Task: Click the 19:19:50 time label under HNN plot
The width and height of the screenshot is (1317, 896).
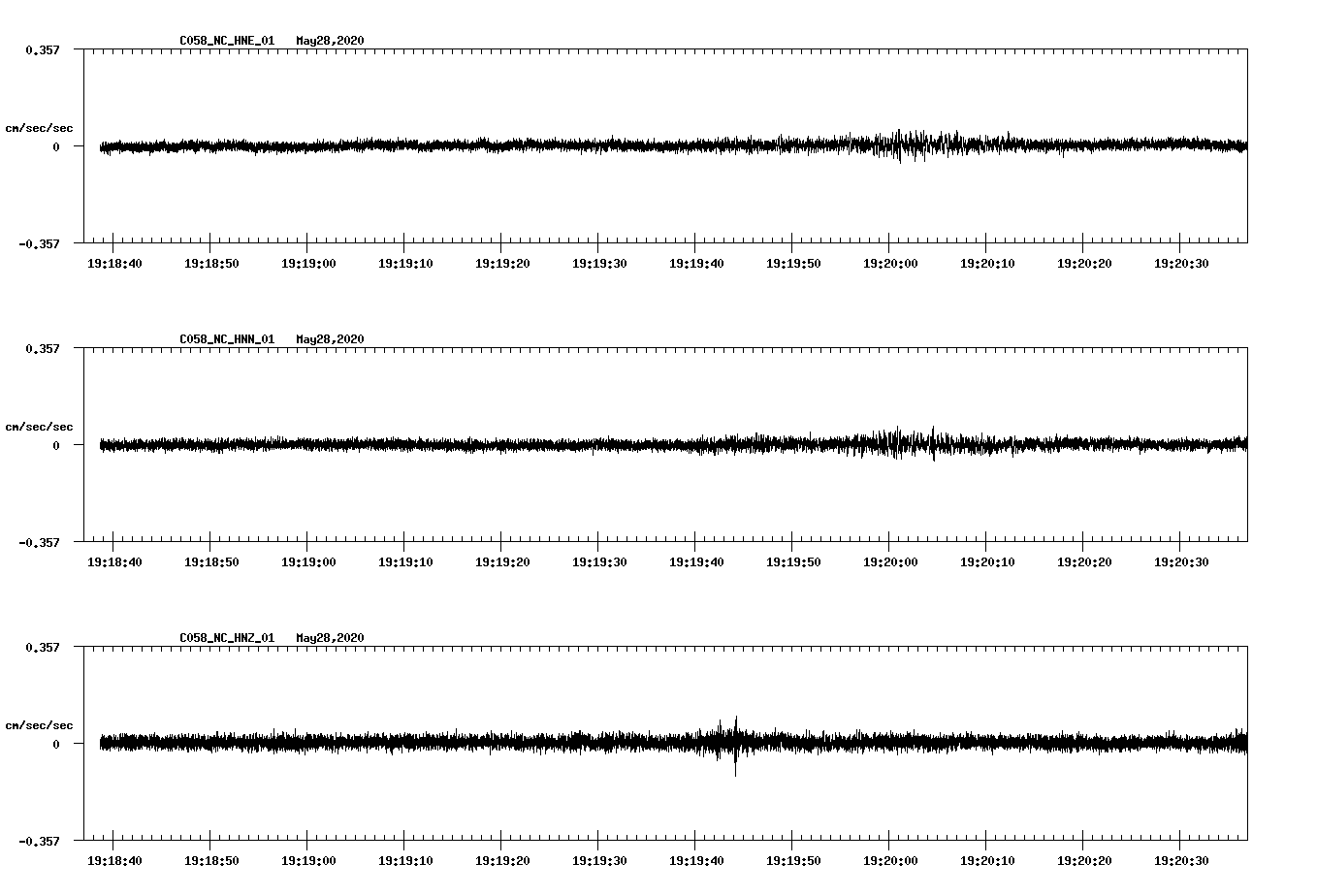Action: [793, 562]
